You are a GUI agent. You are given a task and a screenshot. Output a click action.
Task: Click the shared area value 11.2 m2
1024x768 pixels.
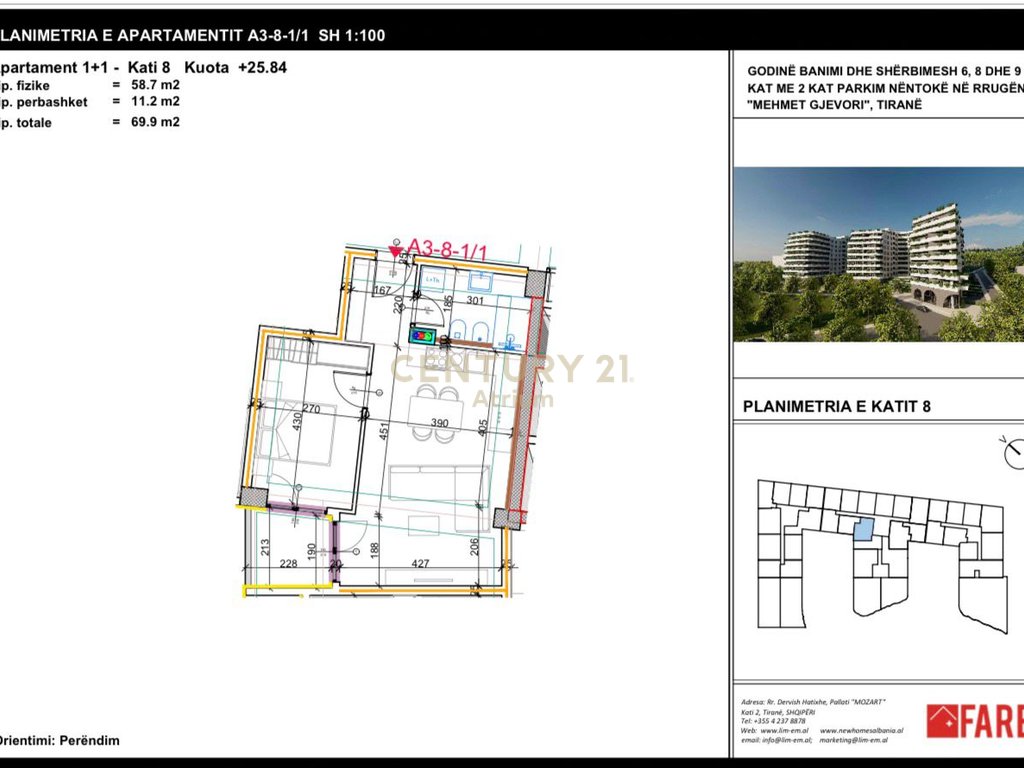[x=155, y=101]
